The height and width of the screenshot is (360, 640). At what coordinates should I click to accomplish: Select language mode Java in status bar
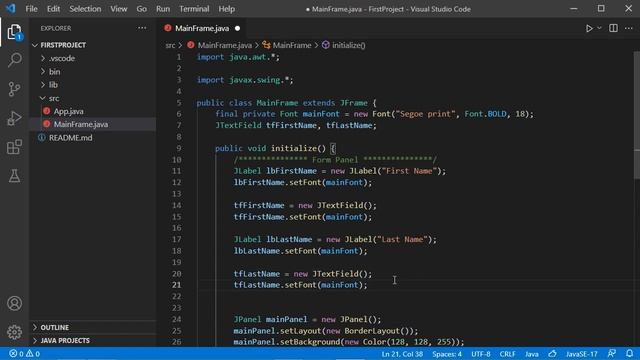point(531,354)
